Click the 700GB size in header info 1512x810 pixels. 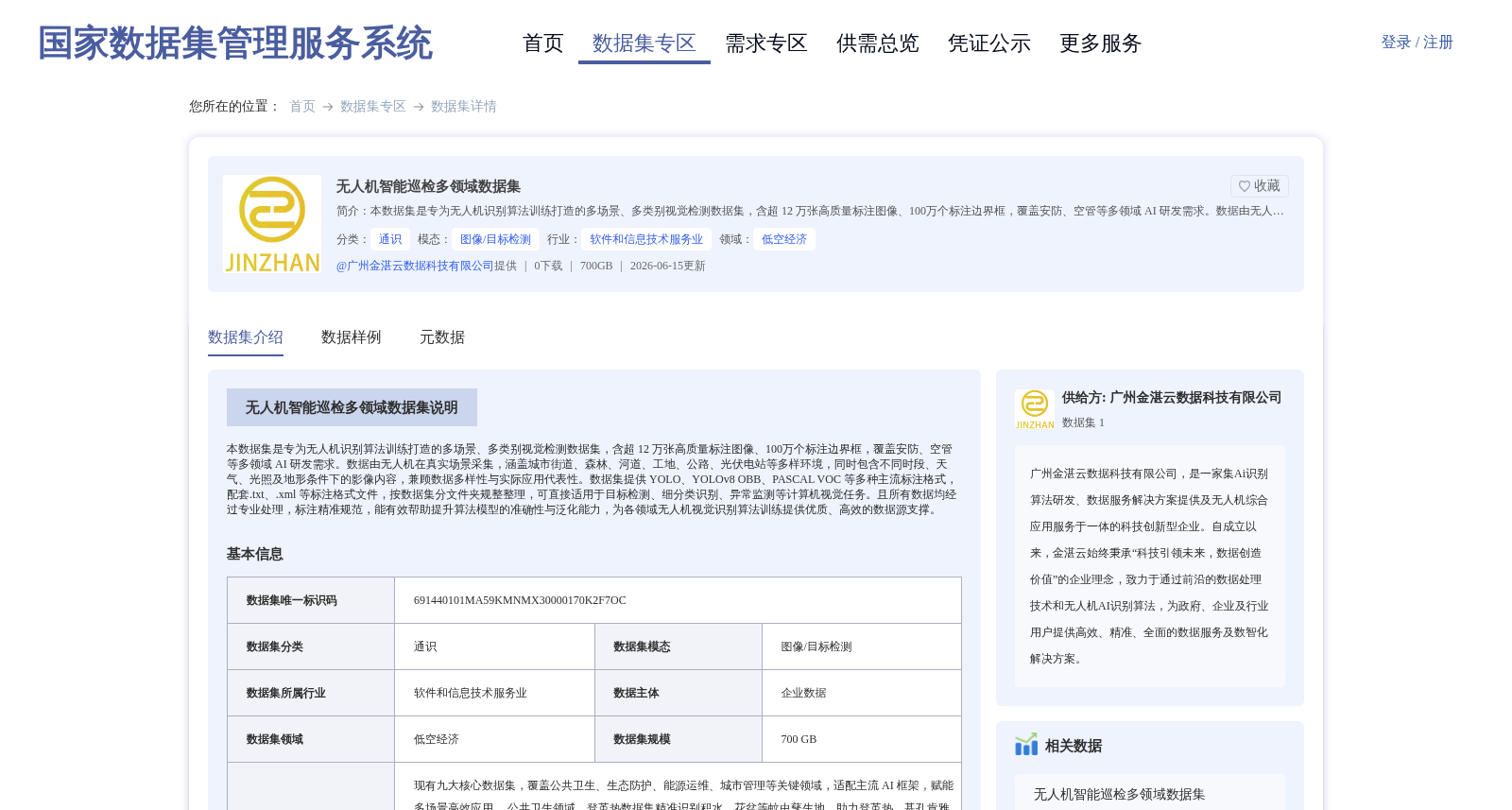point(596,266)
